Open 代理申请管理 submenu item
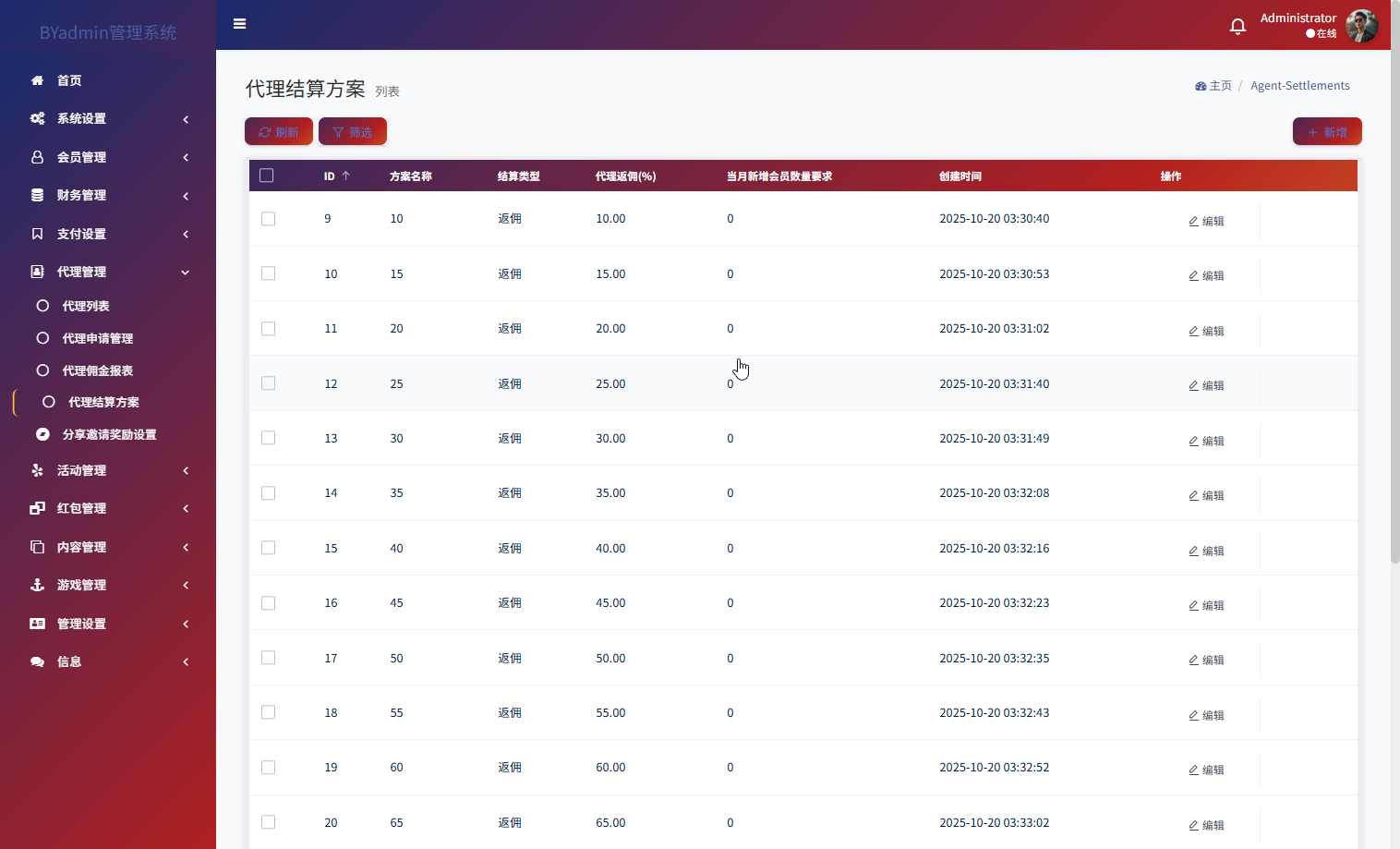Viewport: 1400px width, 849px height. 98,338
